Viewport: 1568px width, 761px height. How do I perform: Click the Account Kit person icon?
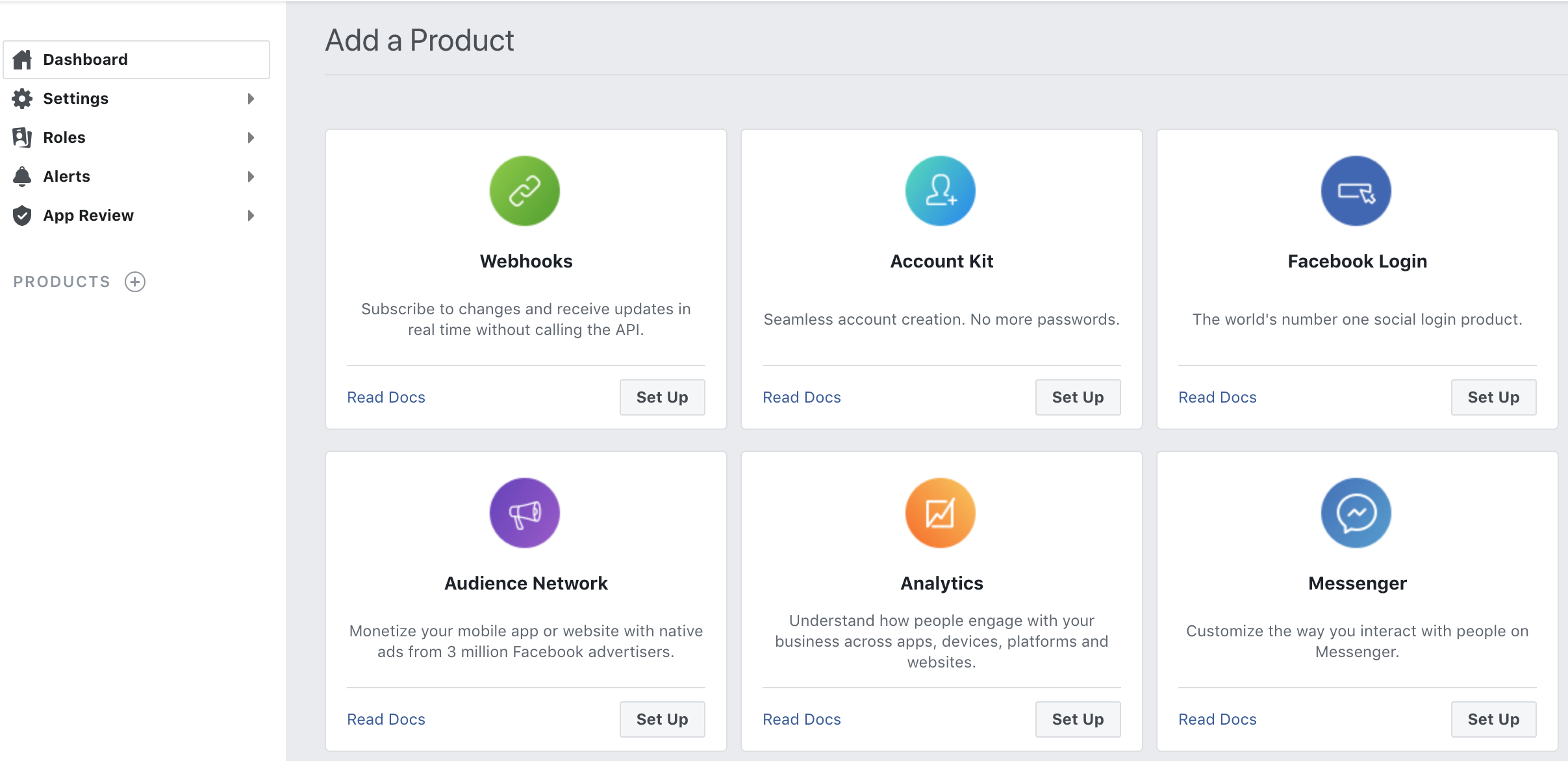point(941,191)
